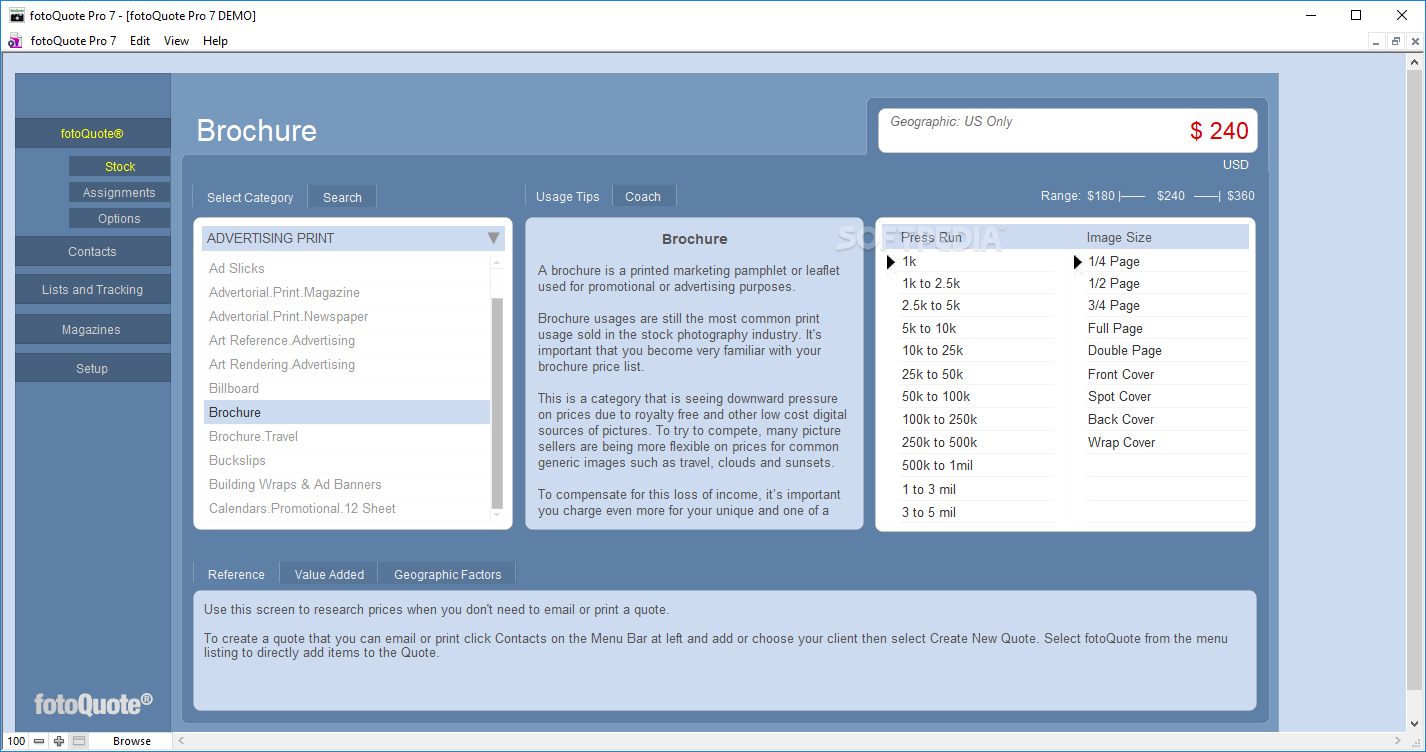The height and width of the screenshot is (752, 1426).
Task: Click the fotoQuote® sidebar button
Action: pos(92,133)
